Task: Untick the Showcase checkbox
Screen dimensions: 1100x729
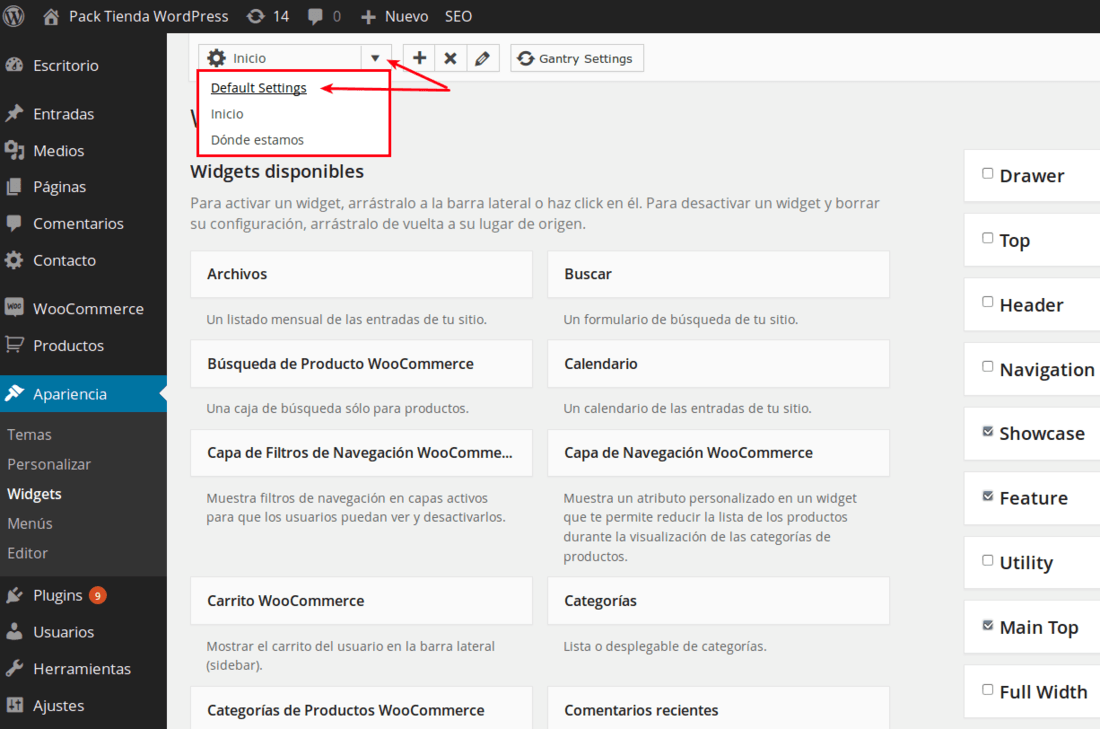Action: click(x=987, y=431)
